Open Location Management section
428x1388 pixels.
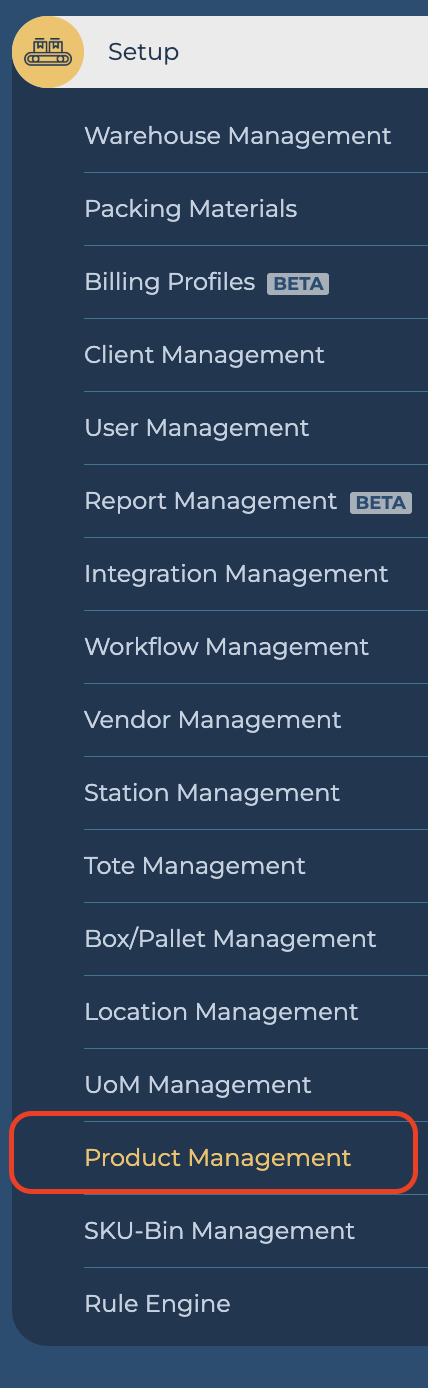(222, 1012)
